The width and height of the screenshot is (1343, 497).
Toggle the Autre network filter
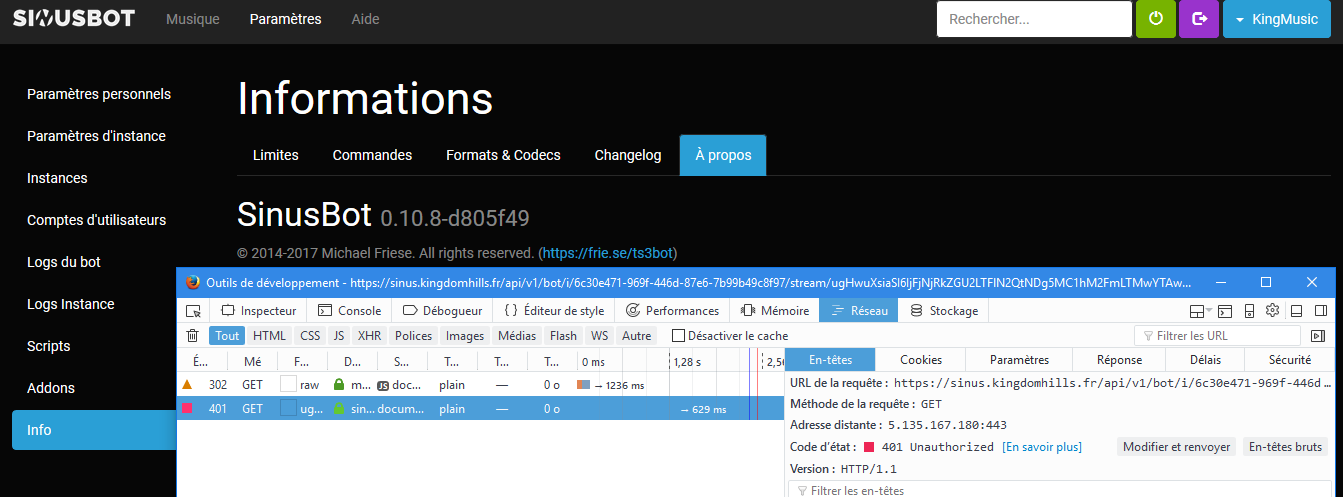pyautogui.click(x=636, y=336)
